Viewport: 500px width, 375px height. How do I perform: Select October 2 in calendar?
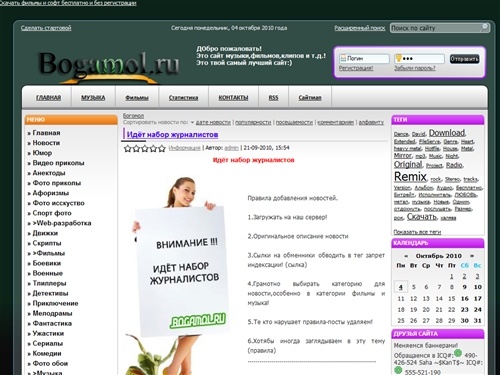tap(464, 276)
